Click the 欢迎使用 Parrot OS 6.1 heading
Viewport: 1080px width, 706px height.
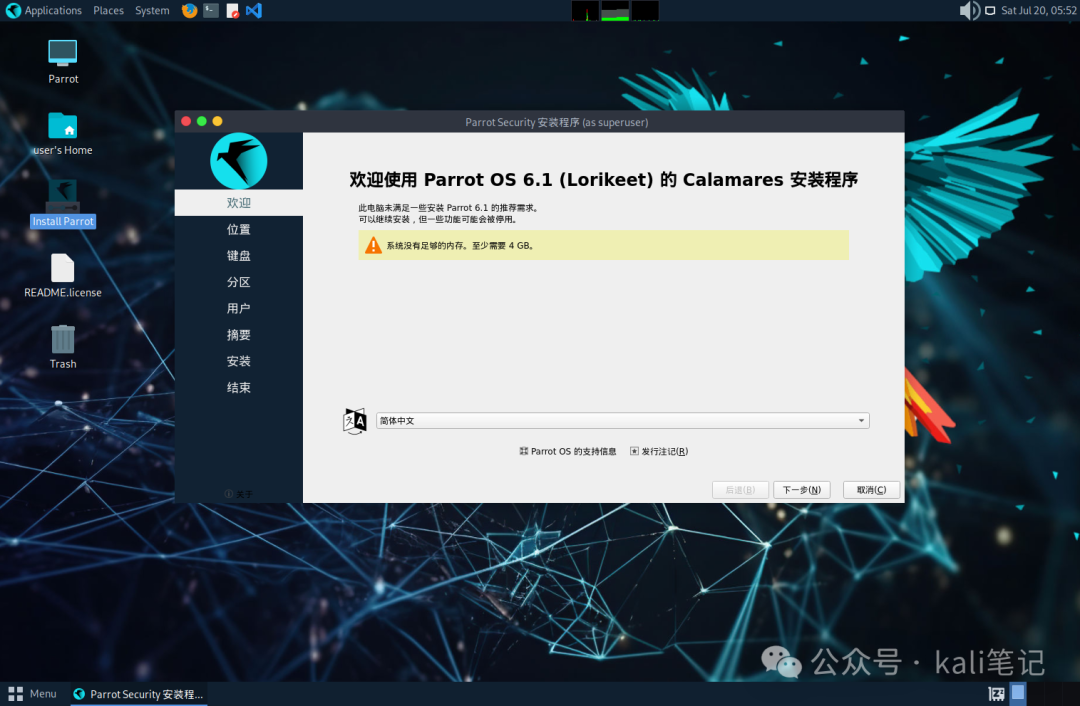[x=603, y=180]
